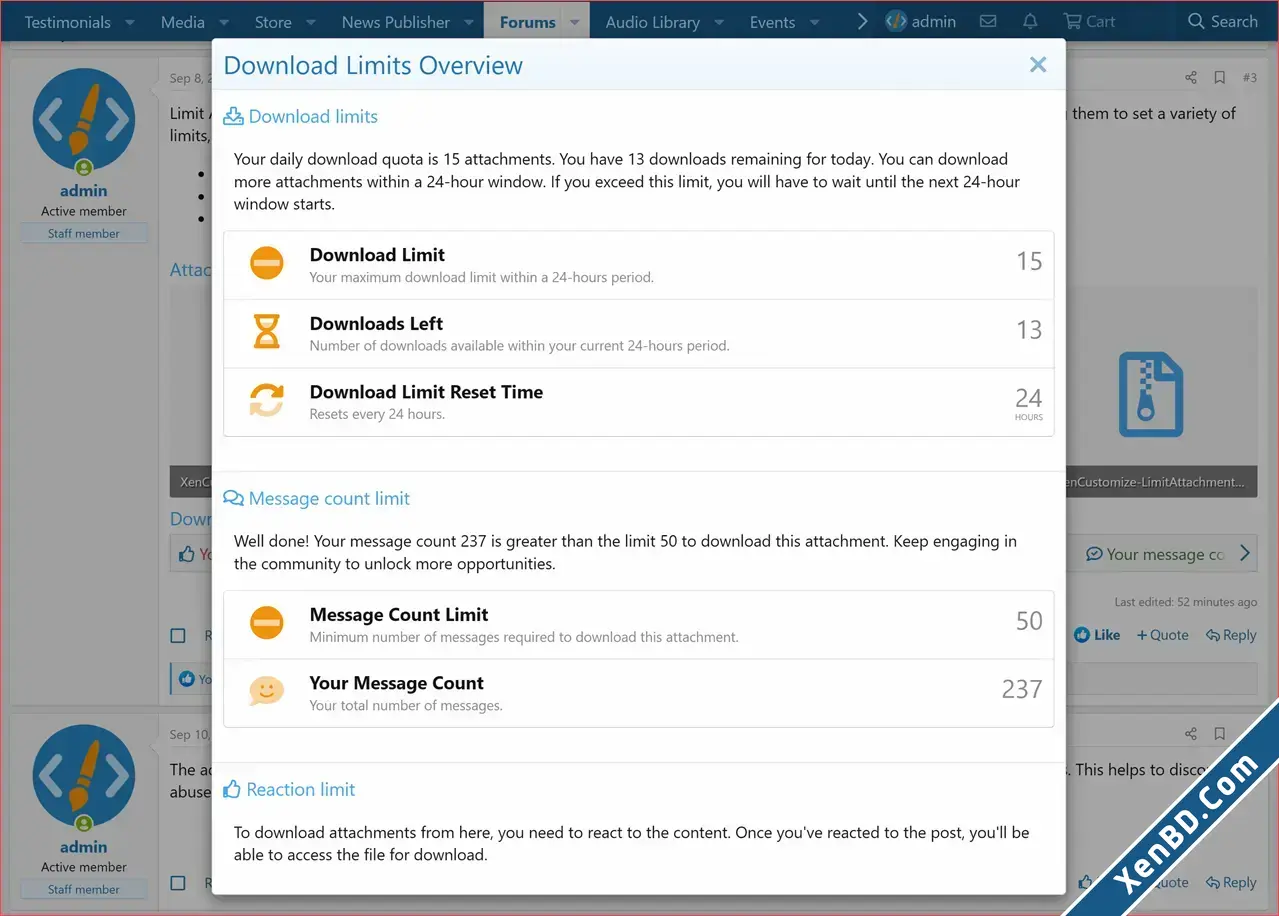Click the Message Count Limit value 50

(x=1029, y=621)
